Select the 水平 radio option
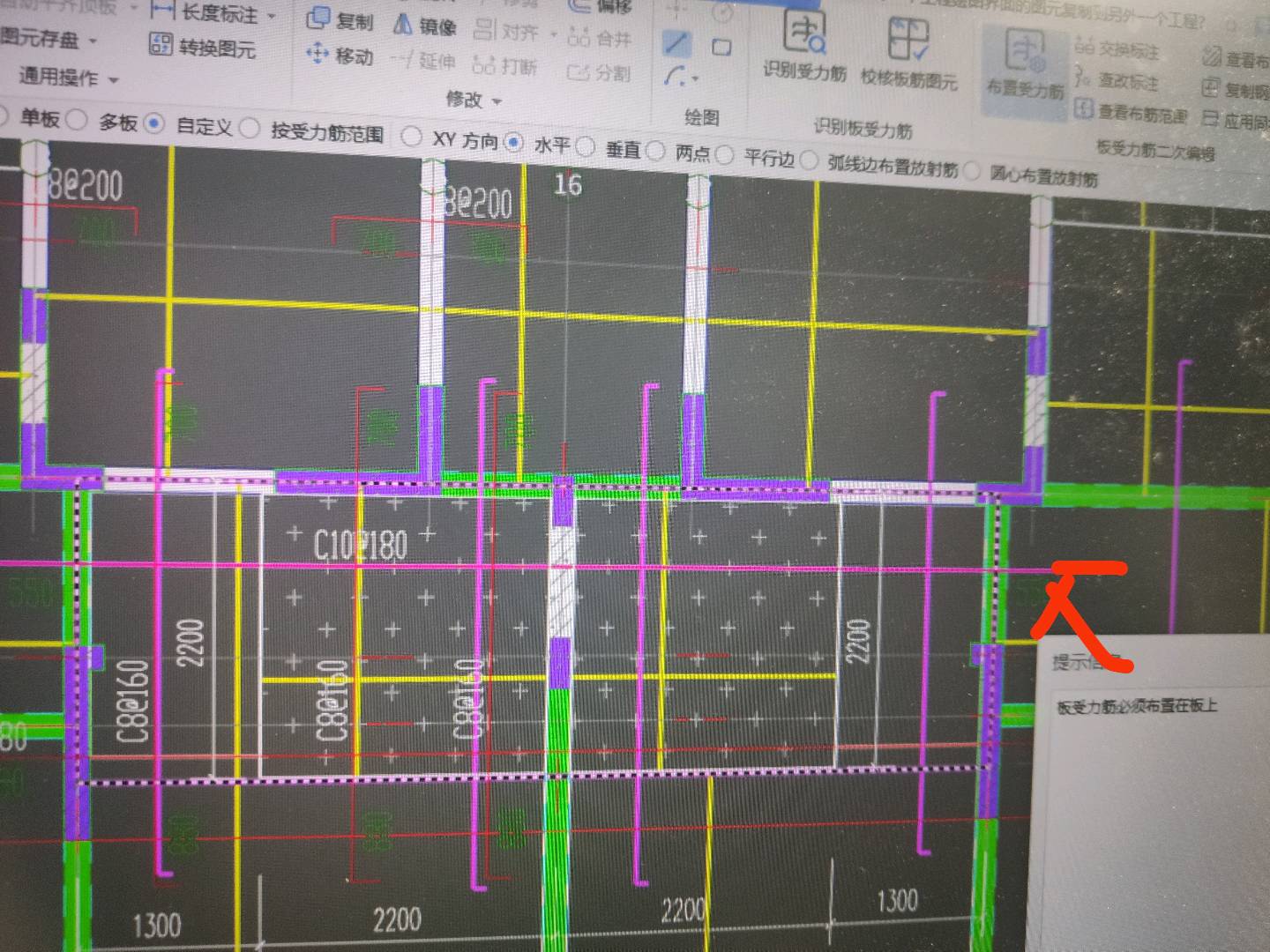Viewport: 1270px width, 952px height. coord(513,142)
